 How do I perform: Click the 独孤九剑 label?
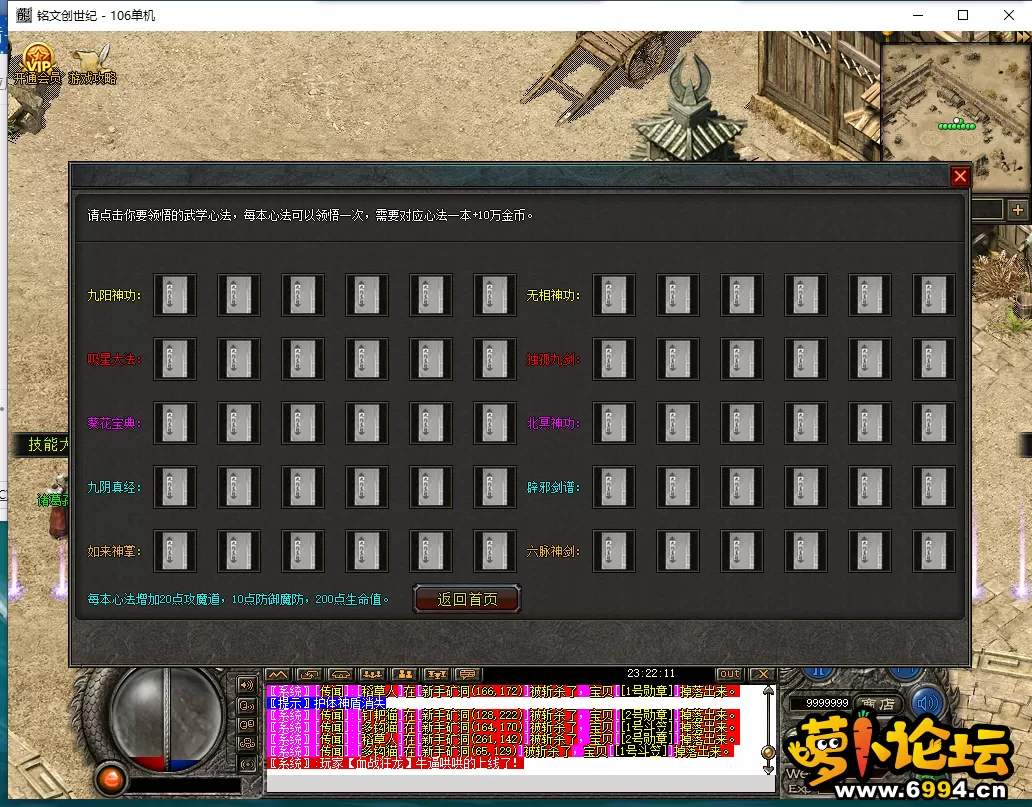coord(553,359)
